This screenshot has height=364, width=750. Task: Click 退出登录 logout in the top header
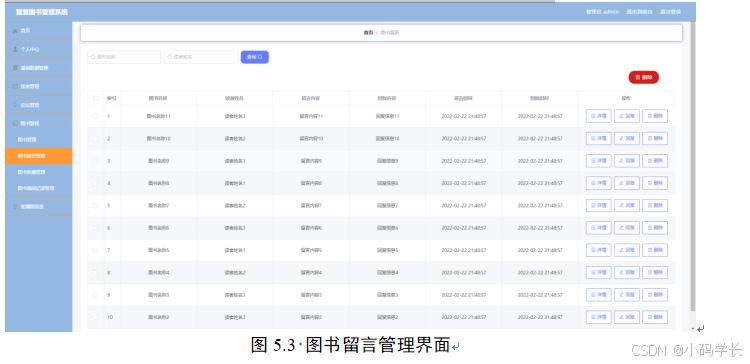point(671,12)
